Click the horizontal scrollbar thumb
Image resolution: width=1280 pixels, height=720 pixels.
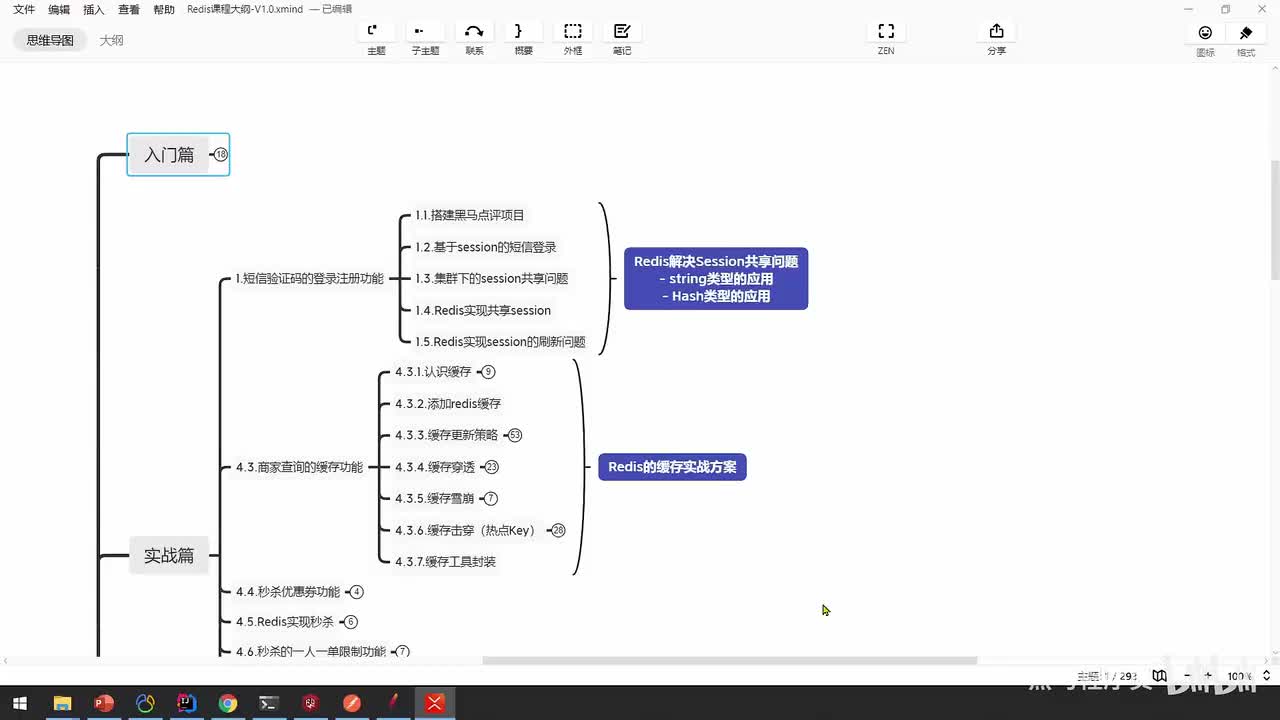point(729,661)
